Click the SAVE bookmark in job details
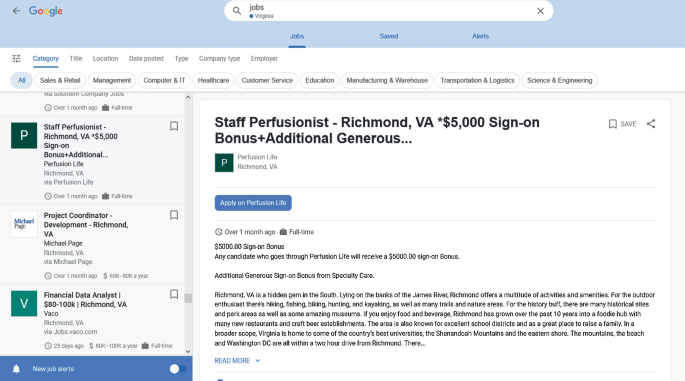The height and width of the screenshot is (381, 685). 622,124
